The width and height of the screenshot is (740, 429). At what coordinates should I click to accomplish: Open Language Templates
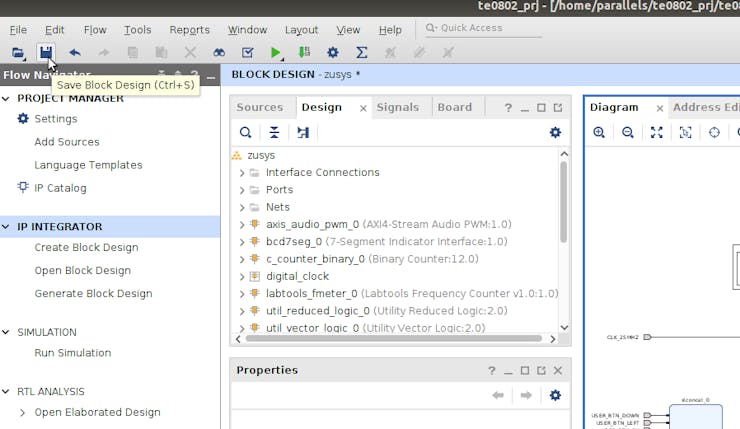[x=88, y=165]
